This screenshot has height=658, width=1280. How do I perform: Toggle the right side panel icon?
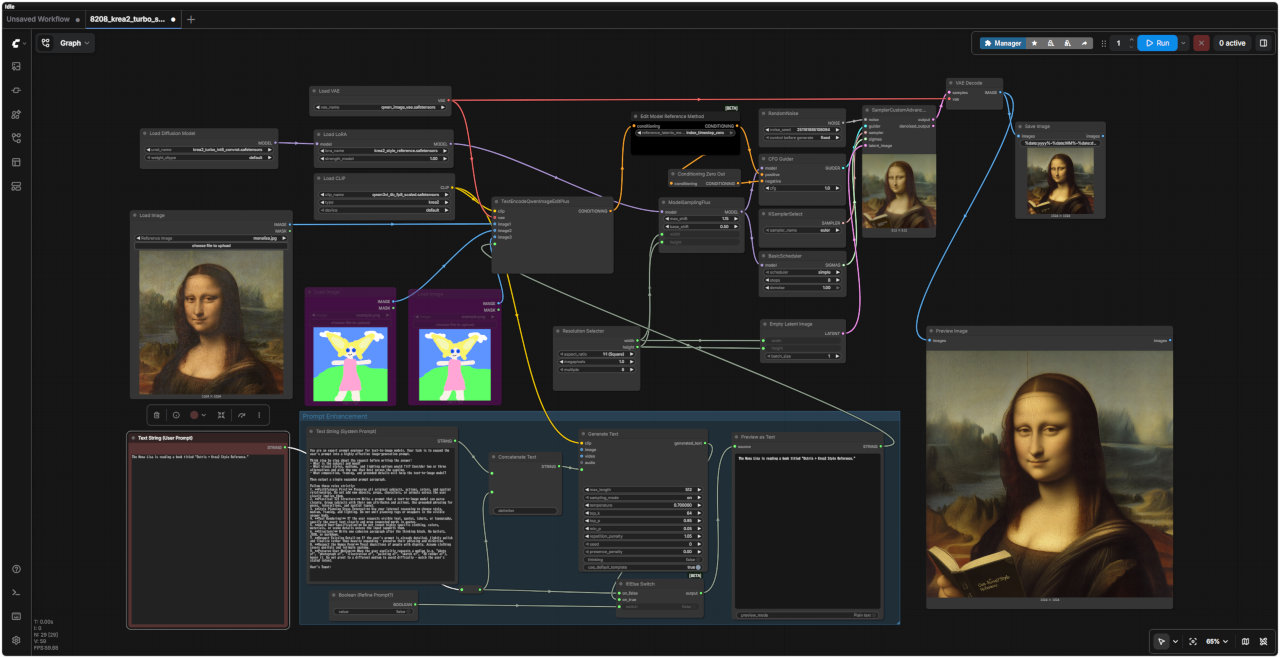tap(1263, 43)
